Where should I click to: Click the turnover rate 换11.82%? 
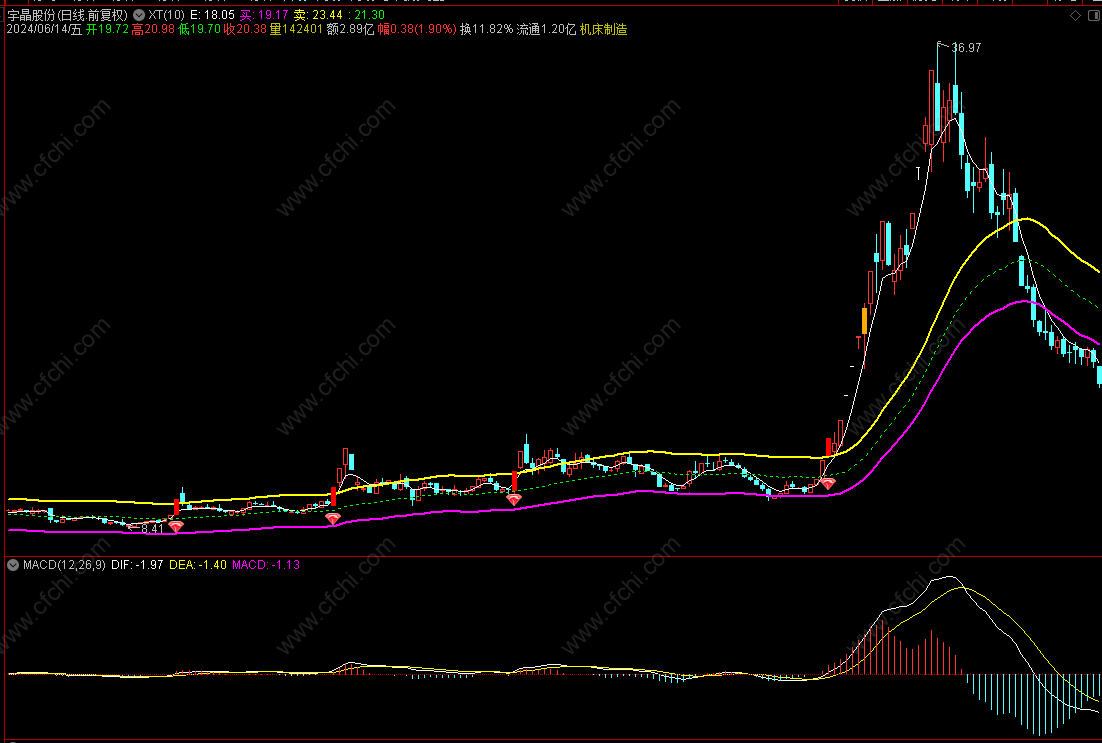point(486,30)
